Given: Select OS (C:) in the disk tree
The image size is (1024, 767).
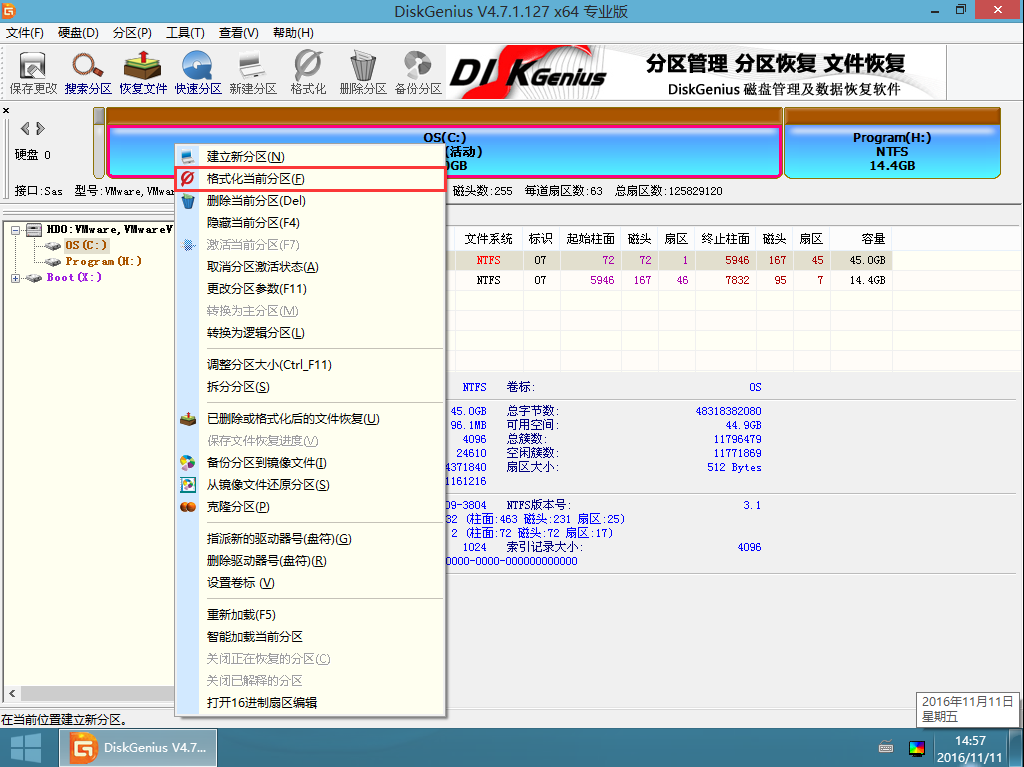Looking at the screenshot, I should [86, 246].
